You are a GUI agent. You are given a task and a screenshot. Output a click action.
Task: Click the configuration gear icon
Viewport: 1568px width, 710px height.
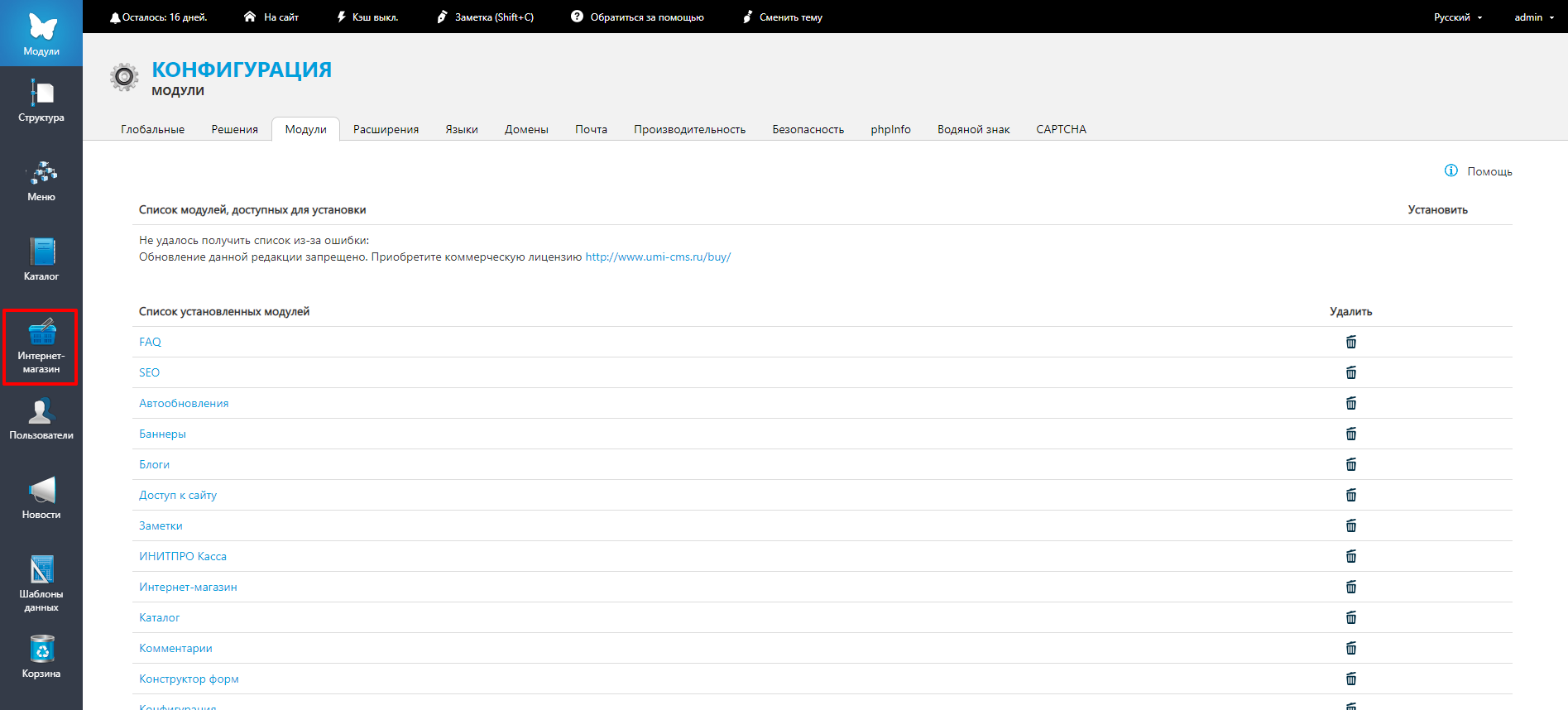124,78
